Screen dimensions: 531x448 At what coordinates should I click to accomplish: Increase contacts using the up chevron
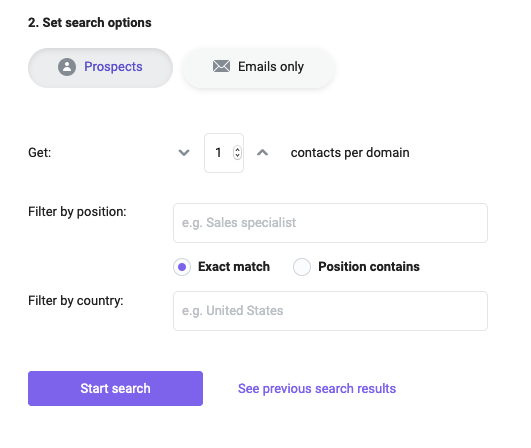tap(262, 153)
